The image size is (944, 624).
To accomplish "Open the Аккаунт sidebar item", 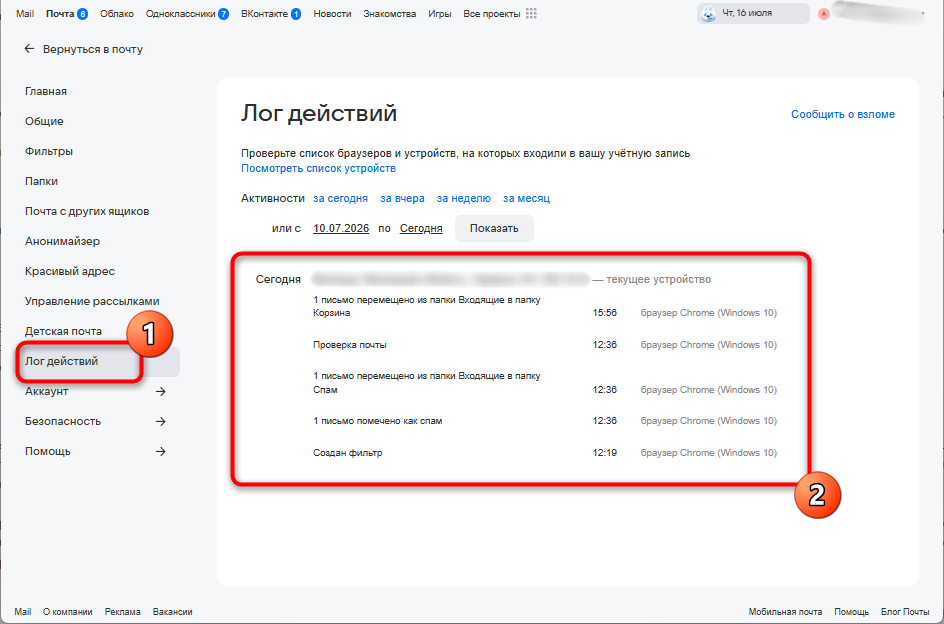I will click(46, 392).
